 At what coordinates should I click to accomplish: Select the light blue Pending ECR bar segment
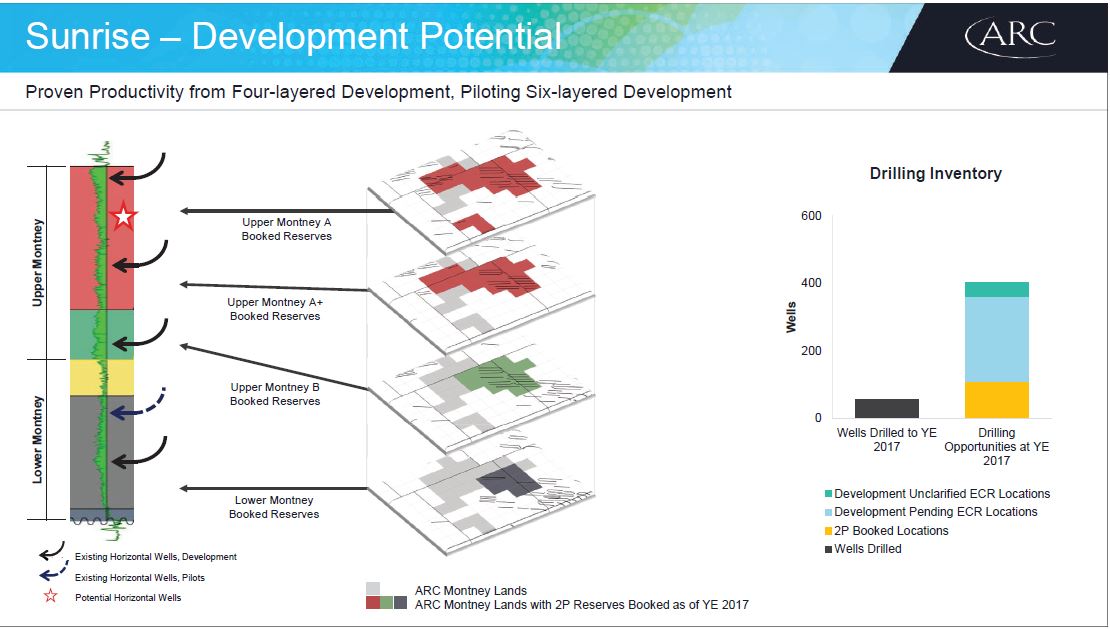coord(997,340)
